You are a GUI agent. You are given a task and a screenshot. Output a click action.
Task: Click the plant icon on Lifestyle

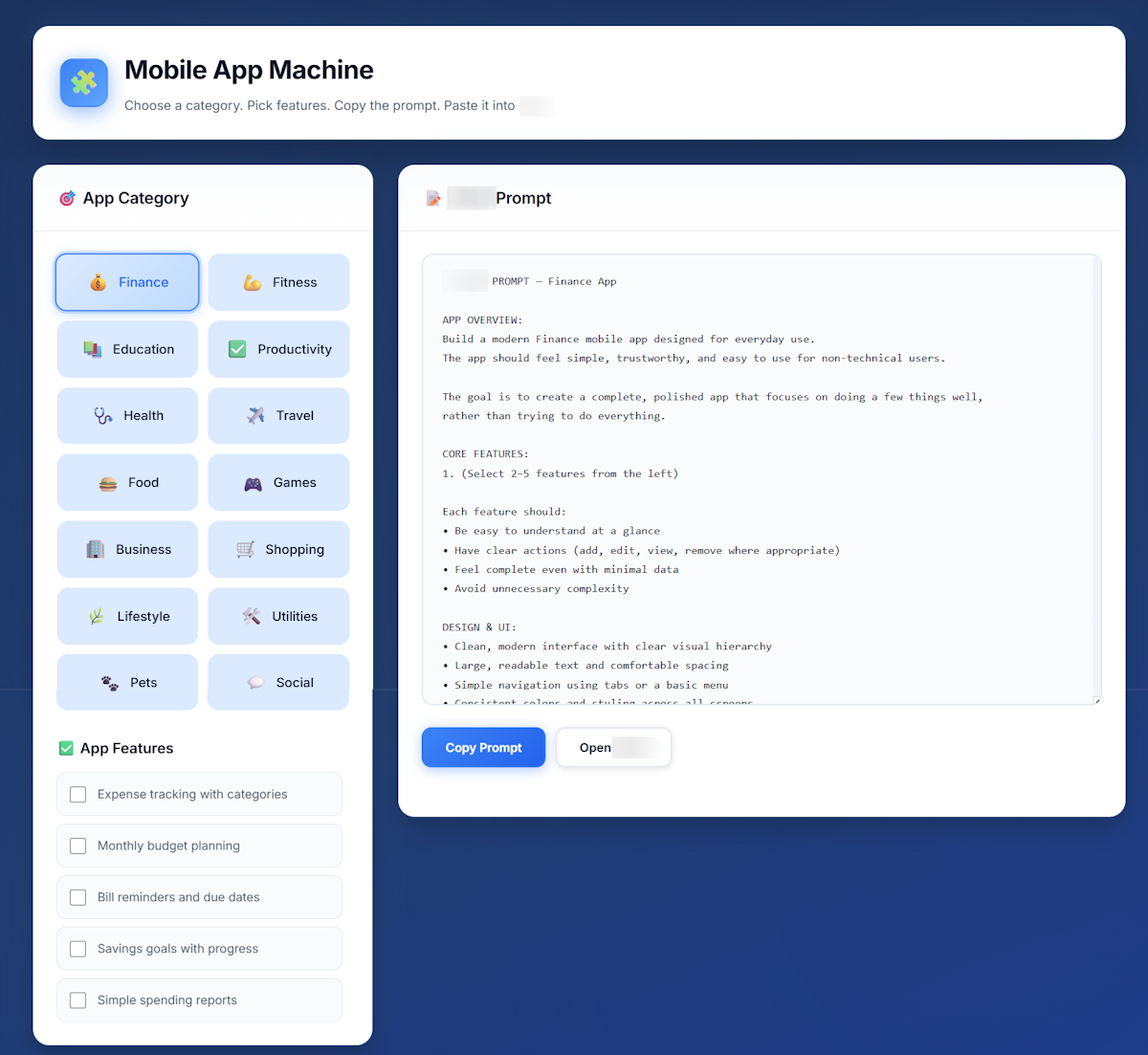[97, 616]
